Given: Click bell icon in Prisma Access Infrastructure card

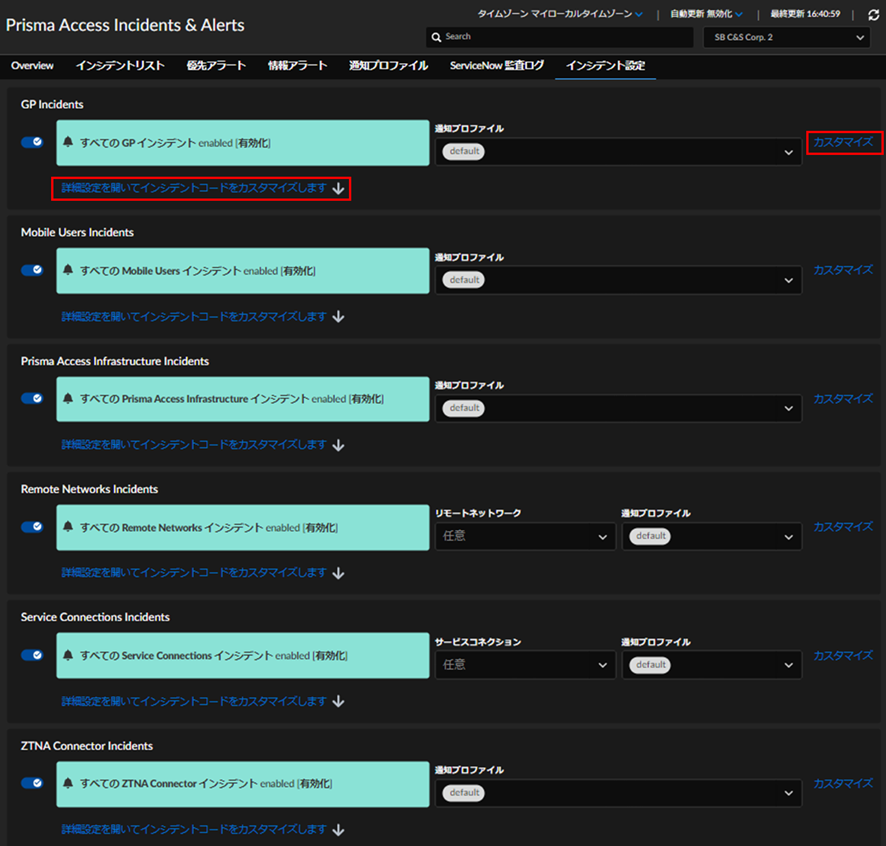Looking at the screenshot, I should 68,398.
